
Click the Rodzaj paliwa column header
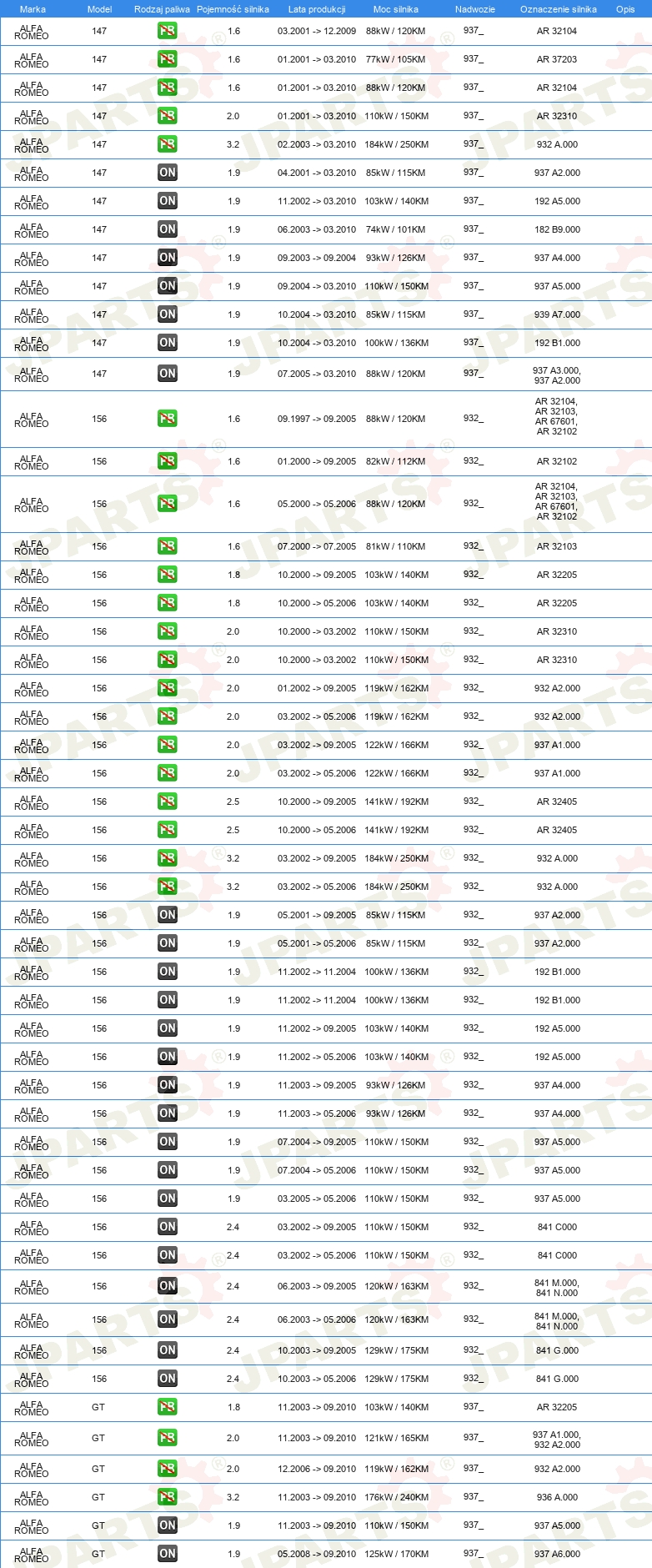[162, 9]
